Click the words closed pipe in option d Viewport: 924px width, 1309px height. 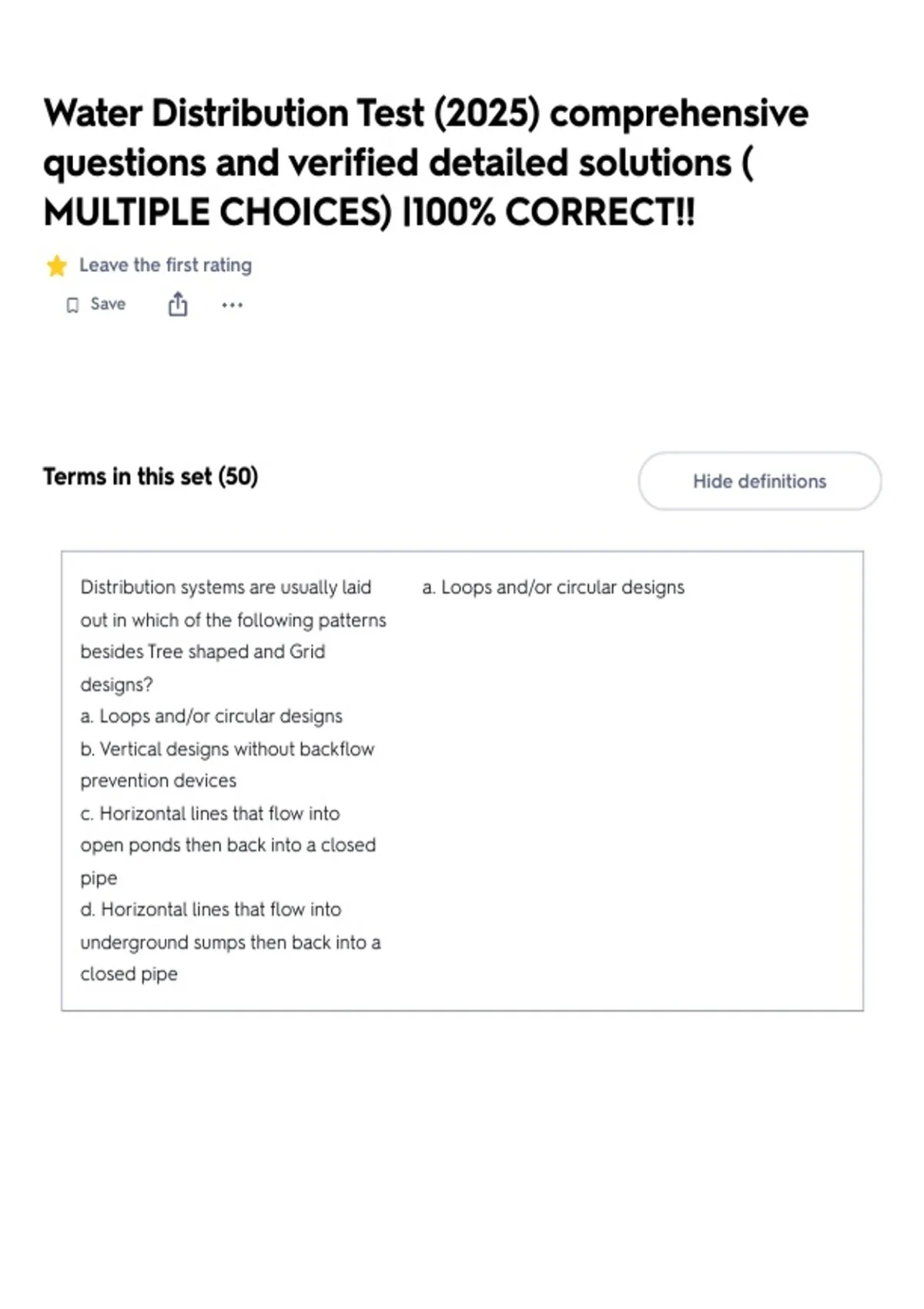click(x=129, y=974)
